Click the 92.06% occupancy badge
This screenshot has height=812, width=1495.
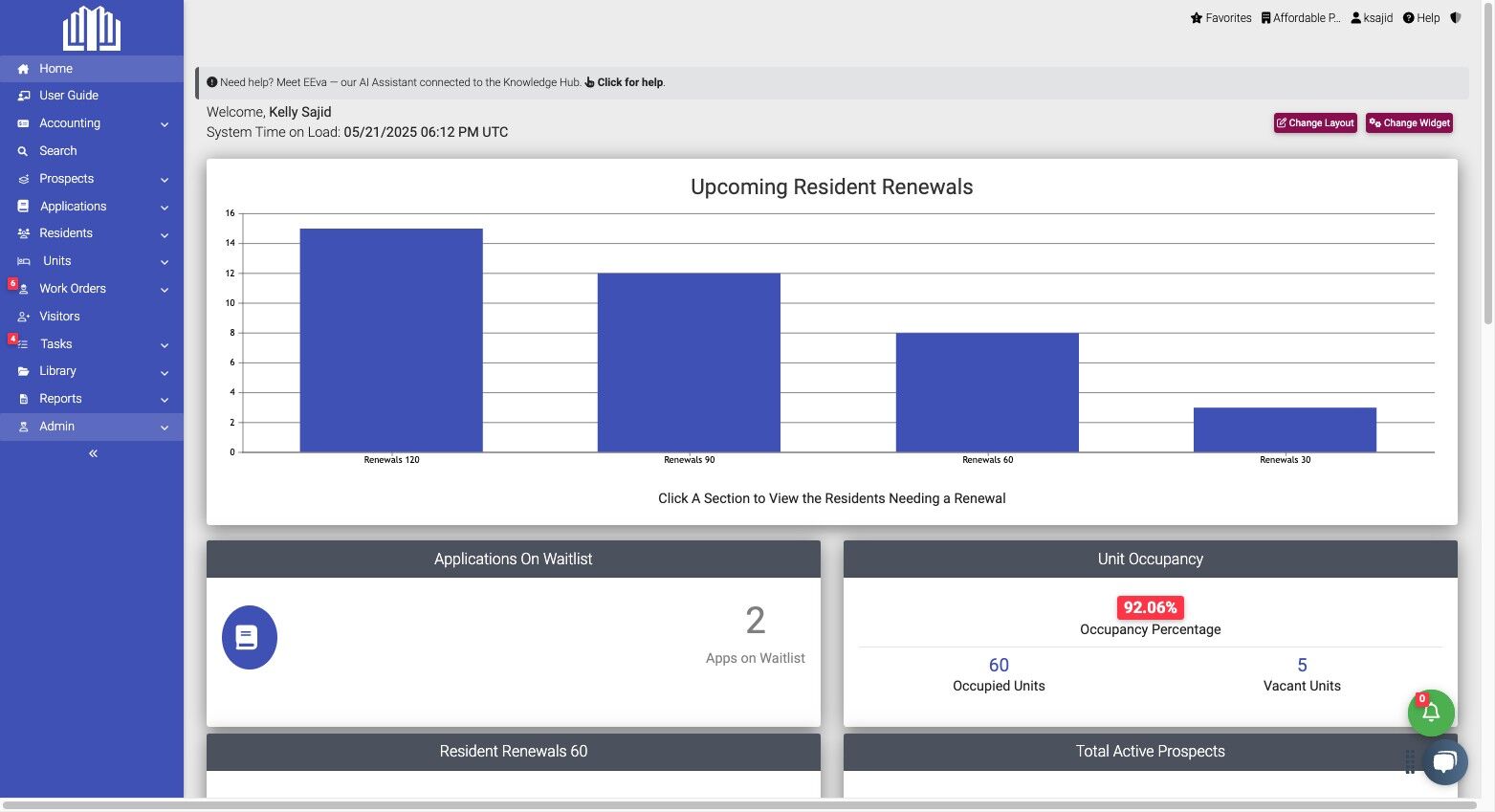click(1151, 607)
